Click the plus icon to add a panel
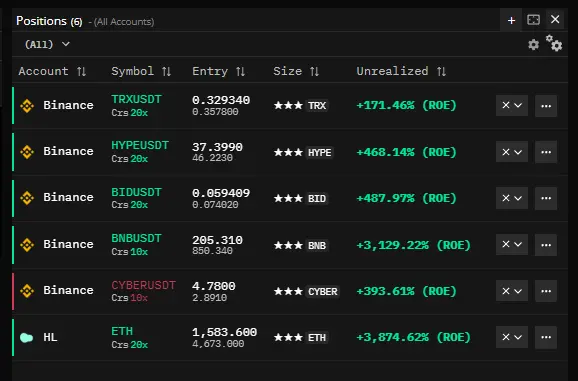The width and height of the screenshot is (578, 381). click(511, 20)
